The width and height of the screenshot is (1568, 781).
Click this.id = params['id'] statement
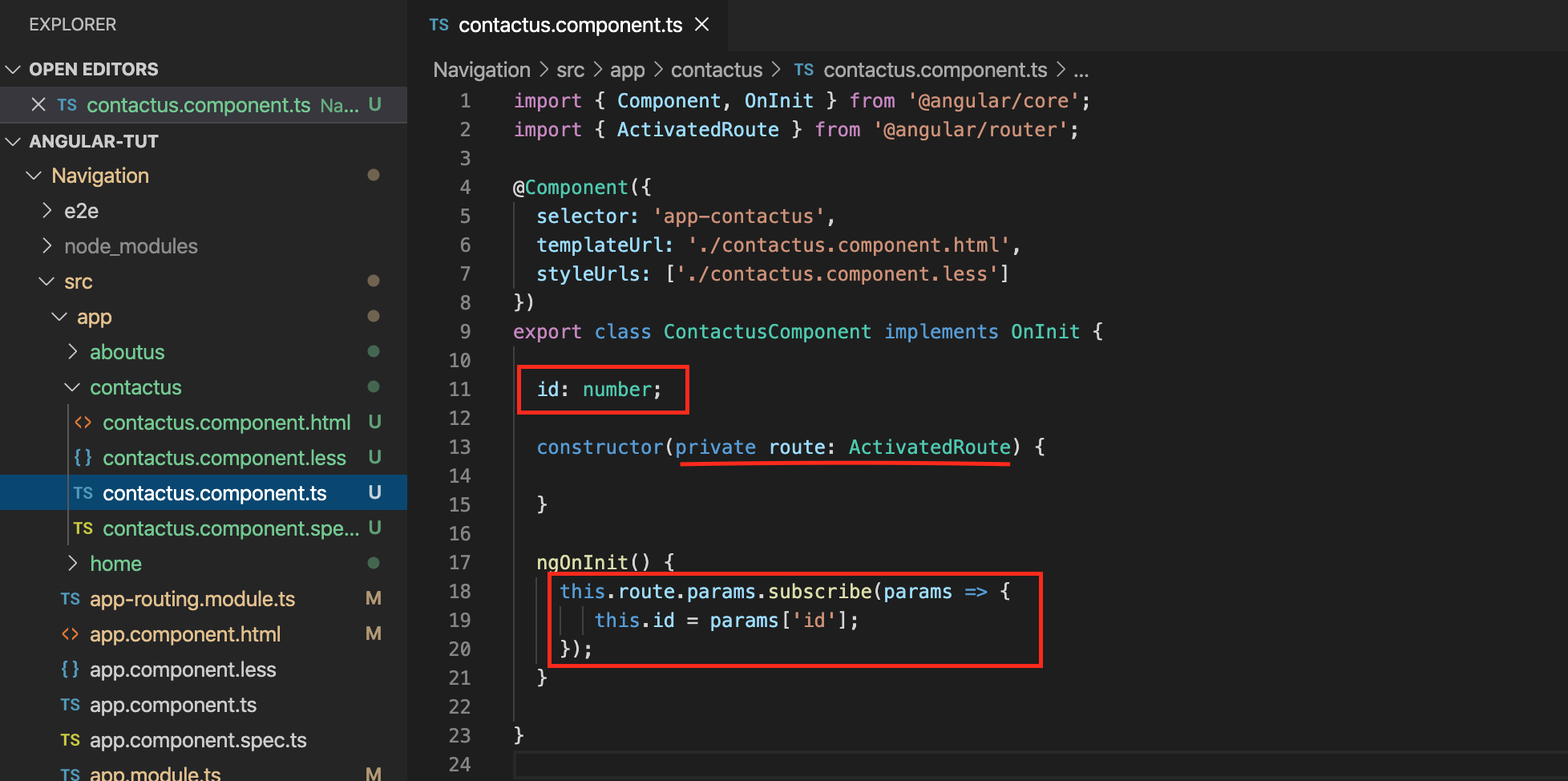[726, 620]
